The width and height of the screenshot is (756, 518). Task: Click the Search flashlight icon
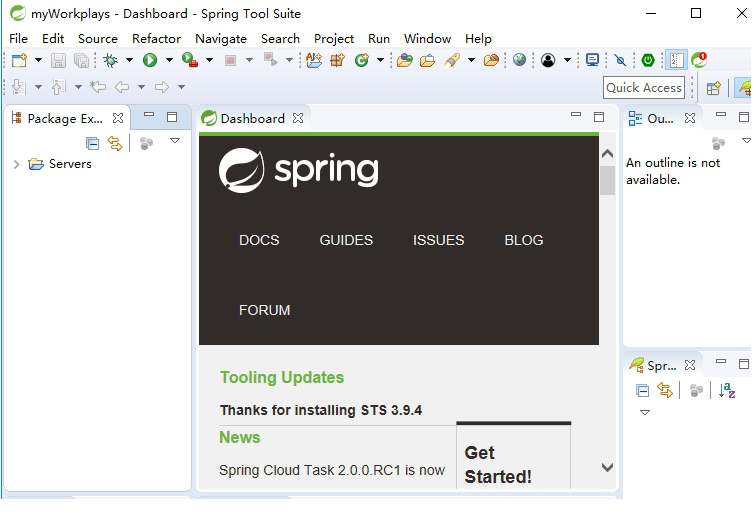(x=452, y=60)
